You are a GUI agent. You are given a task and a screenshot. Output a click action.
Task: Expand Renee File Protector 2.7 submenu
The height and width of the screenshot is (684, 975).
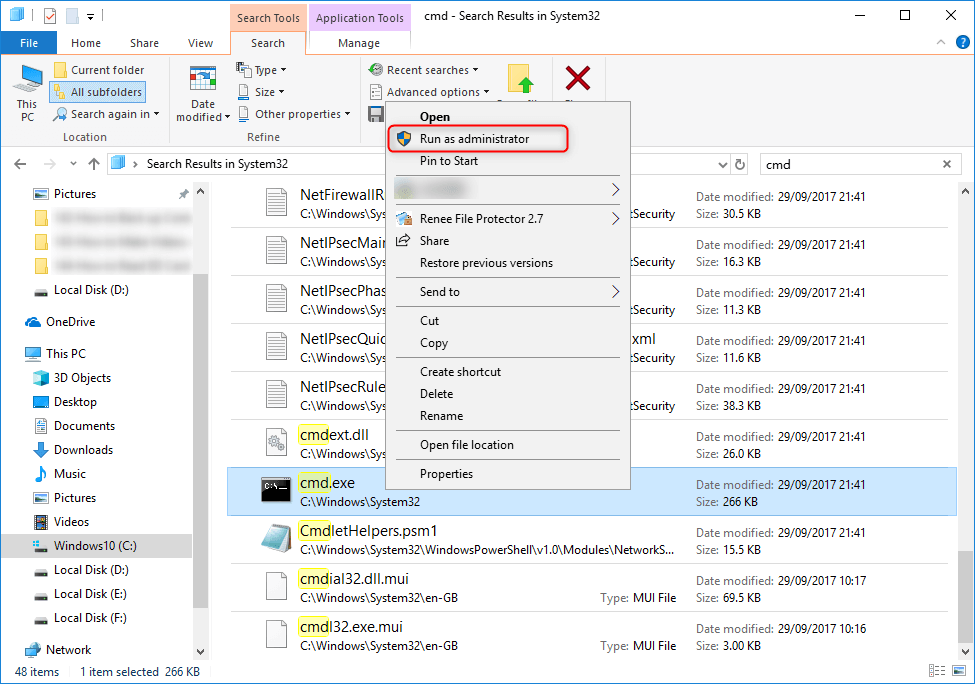507,219
